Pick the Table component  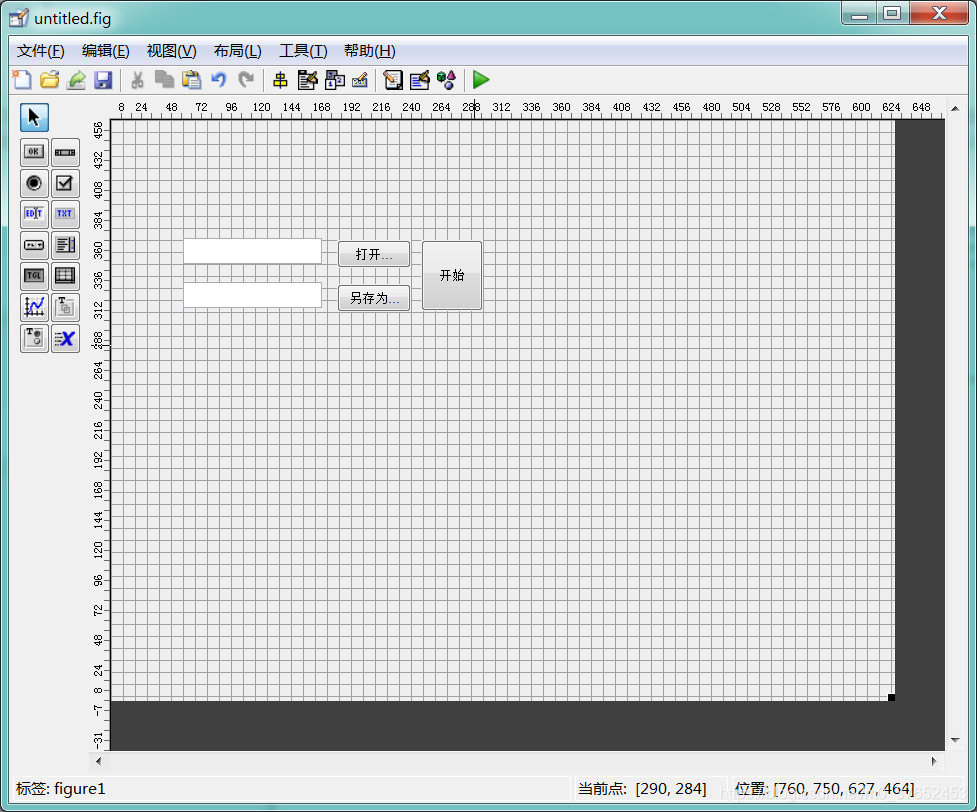click(65, 275)
